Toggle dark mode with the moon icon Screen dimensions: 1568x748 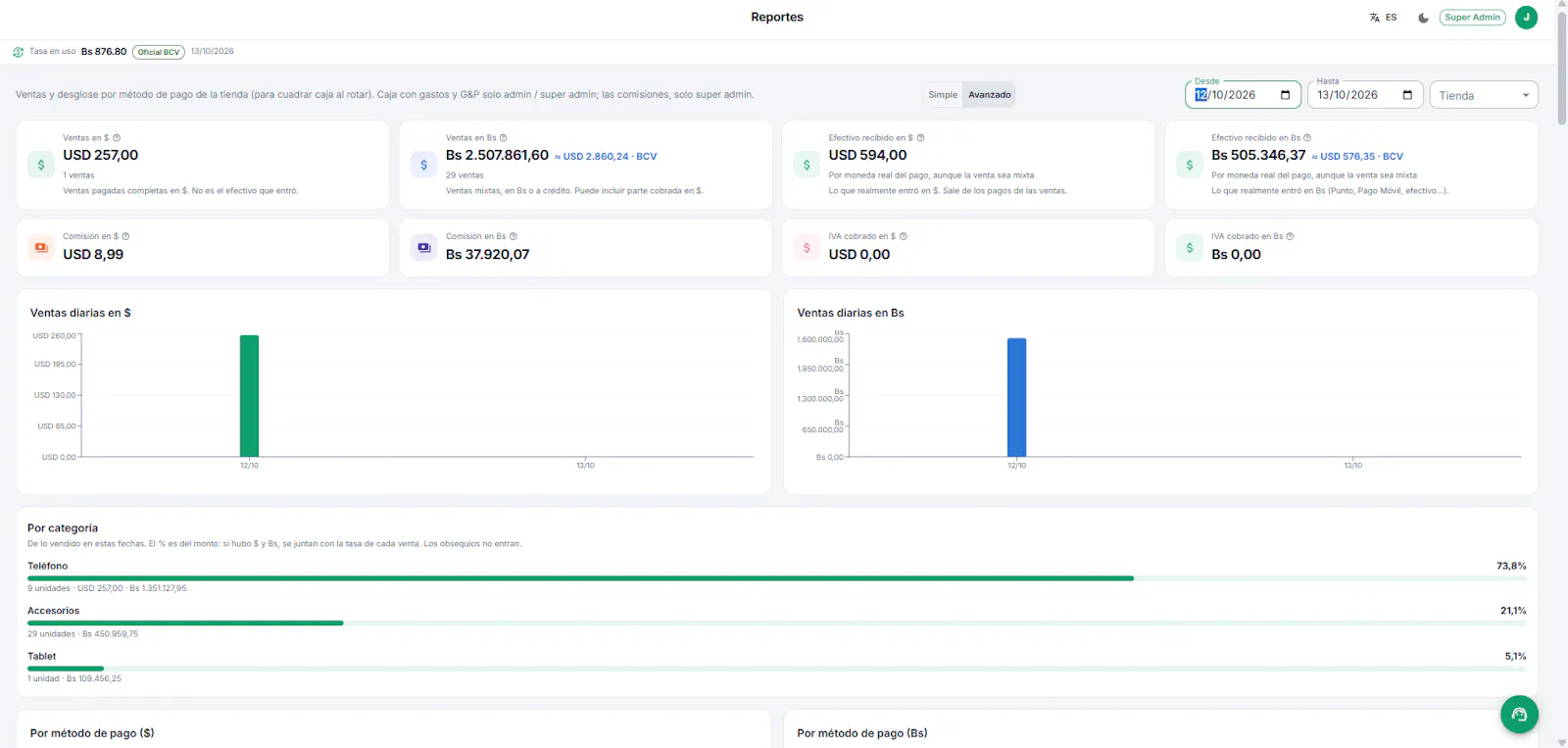[x=1423, y=18]
